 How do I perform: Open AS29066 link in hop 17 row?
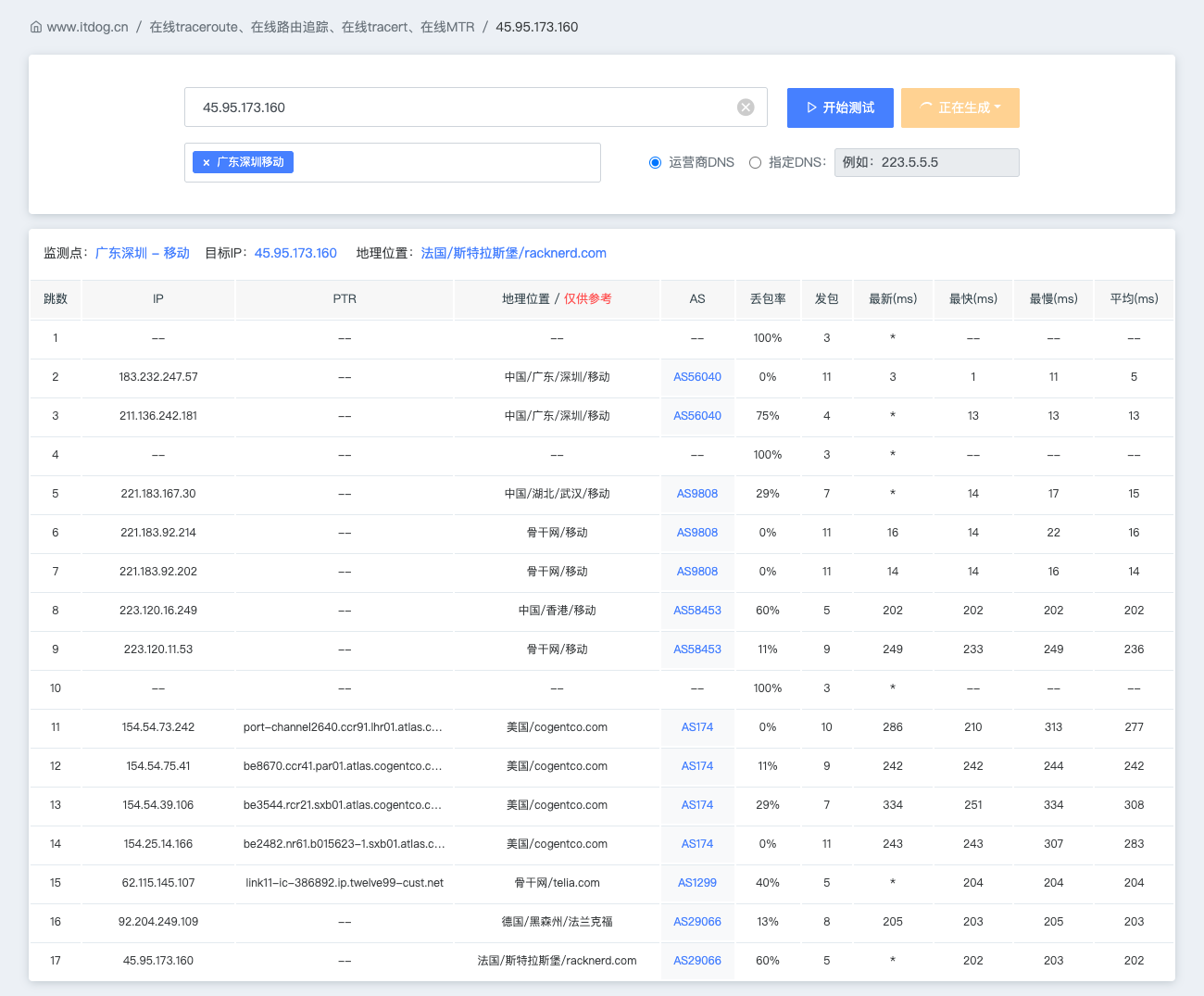click(697, 961)
